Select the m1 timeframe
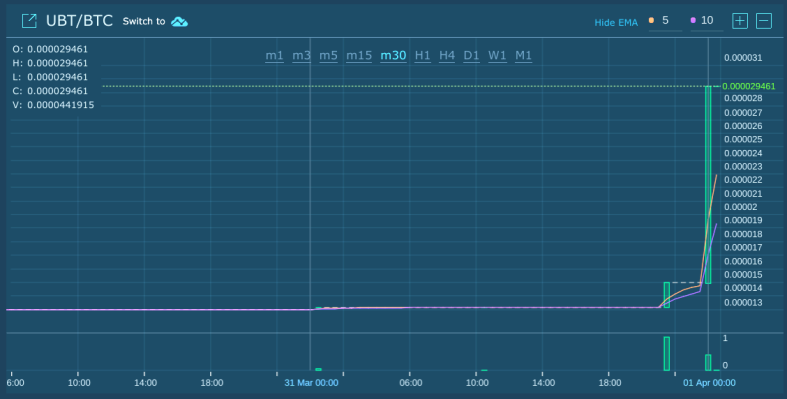This screenshot has height=399, width=787. 275,56
